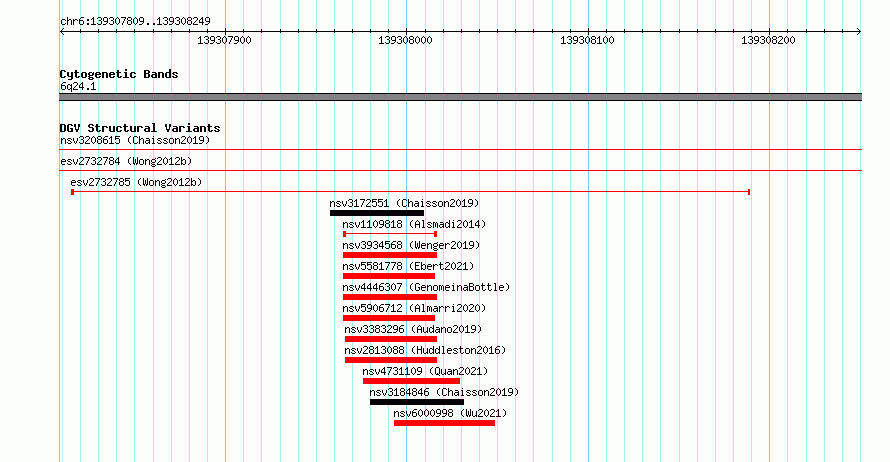Open esv2732785 (Wong2012b) variant label
This screenshot has width=890, height=462.
click(x=136, y=182)
